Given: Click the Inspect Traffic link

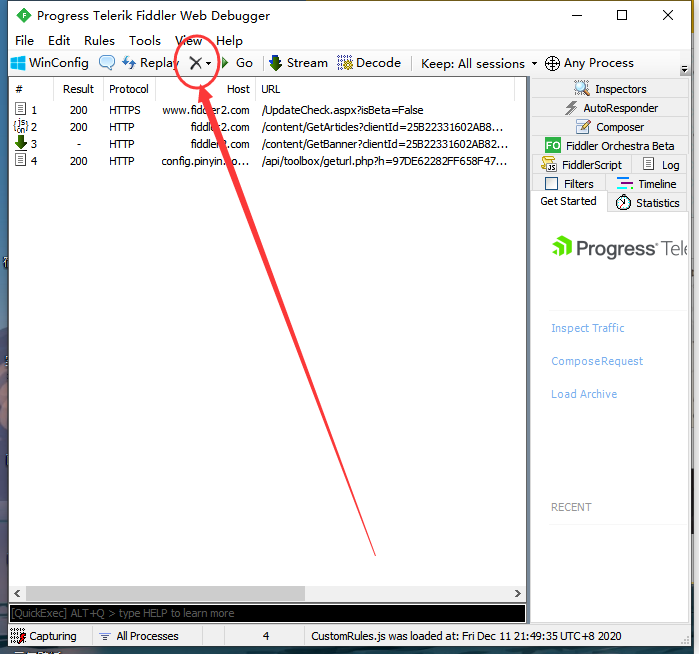Looking at the screenshot, I should coord(588,328).
